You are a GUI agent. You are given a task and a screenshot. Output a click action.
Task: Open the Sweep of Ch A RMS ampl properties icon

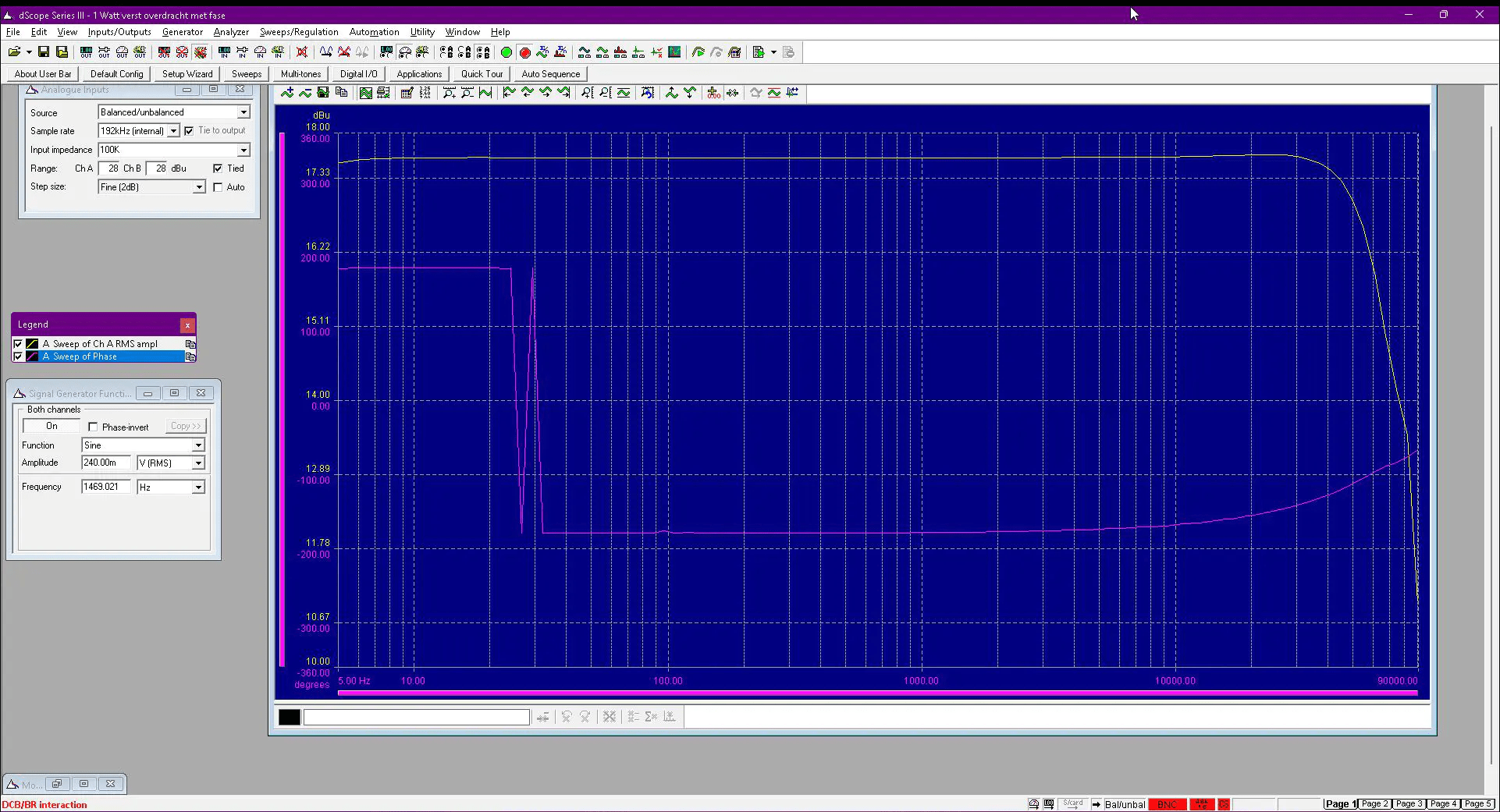pyautogui.click(x=190, y=344)
